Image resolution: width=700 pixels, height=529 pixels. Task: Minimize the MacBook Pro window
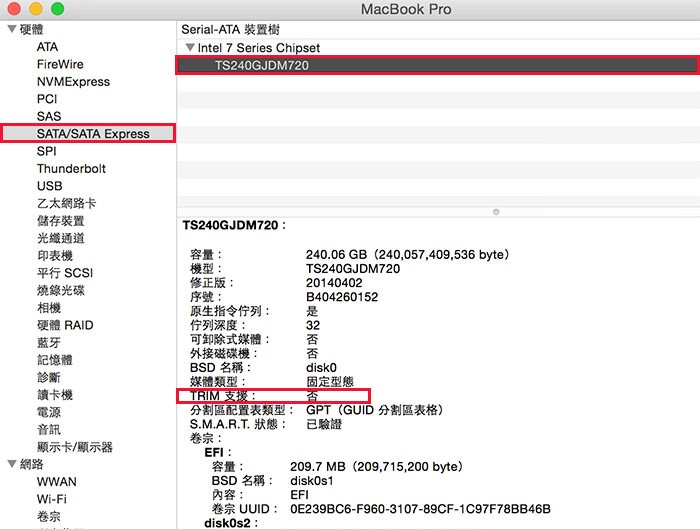click(36, 9)
